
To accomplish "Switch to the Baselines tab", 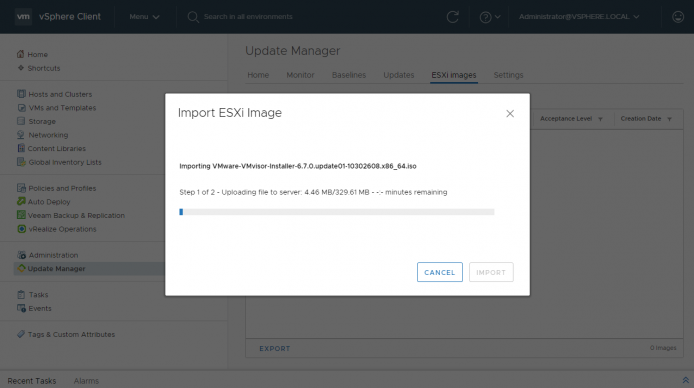I will (349, 75).
